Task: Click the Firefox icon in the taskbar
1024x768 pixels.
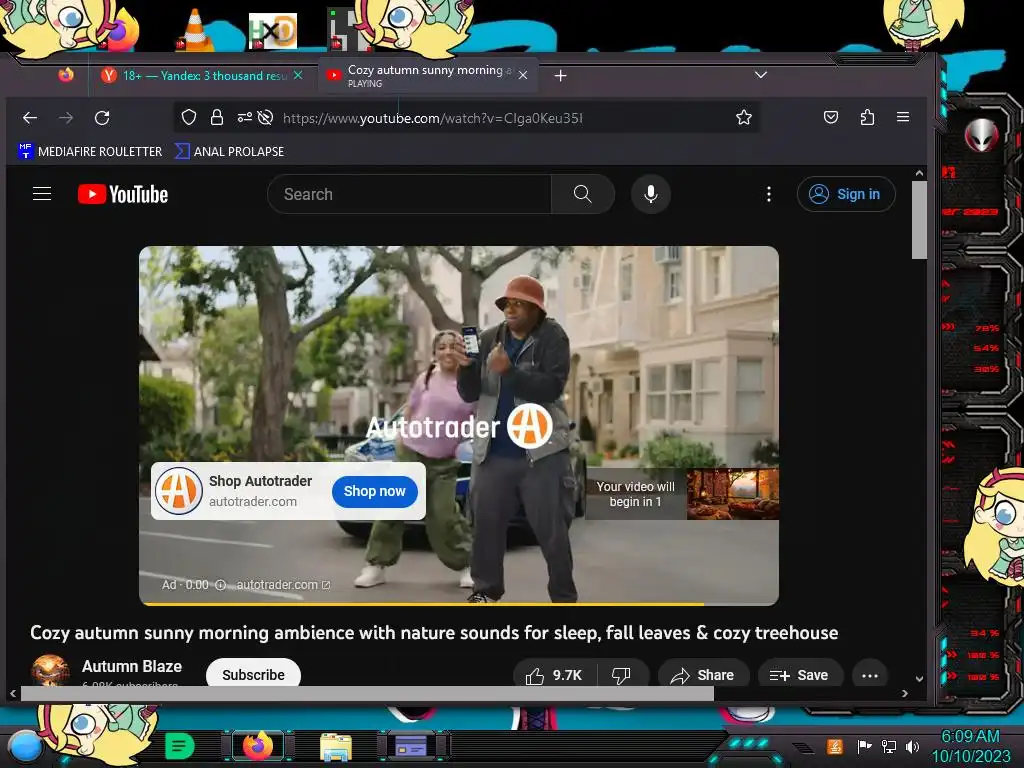Action: [258, 745]
